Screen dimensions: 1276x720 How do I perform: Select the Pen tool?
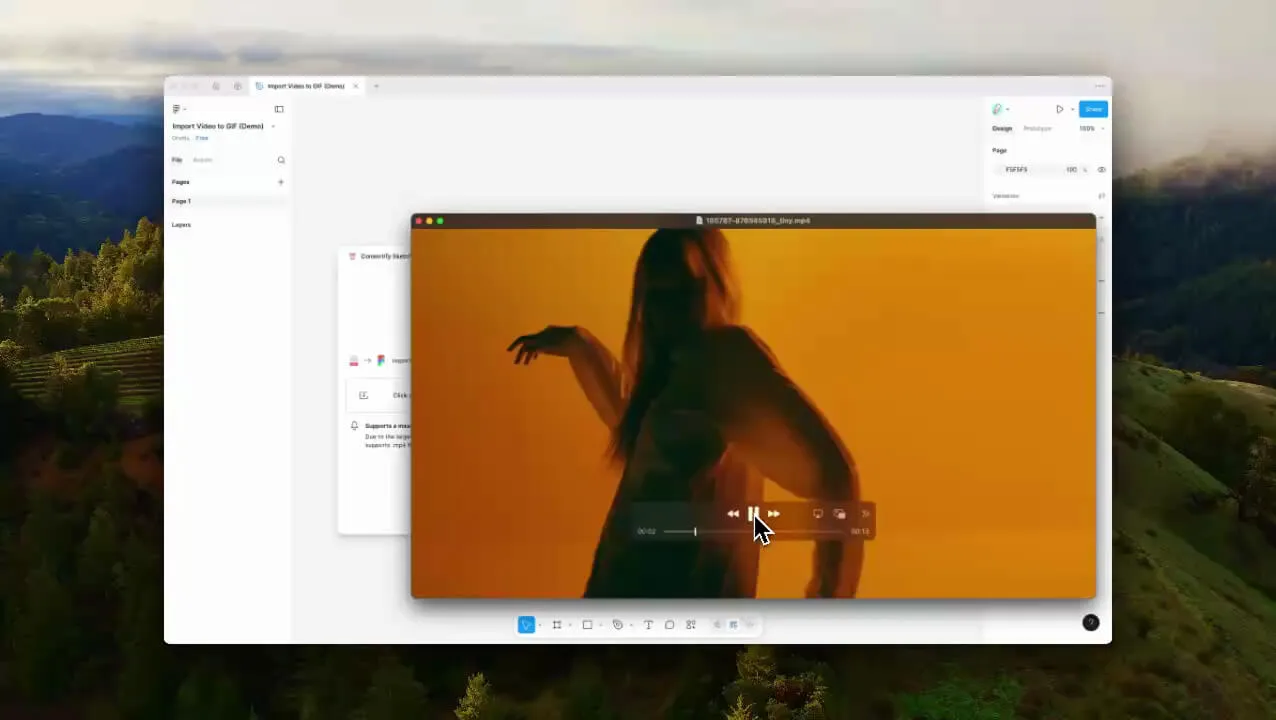point(617,624)
